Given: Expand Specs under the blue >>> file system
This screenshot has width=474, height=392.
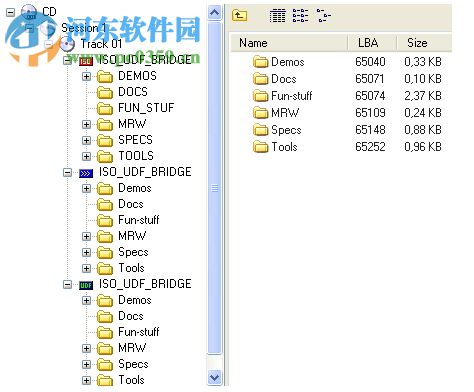Looking at the screenshot, I should 86,253.
